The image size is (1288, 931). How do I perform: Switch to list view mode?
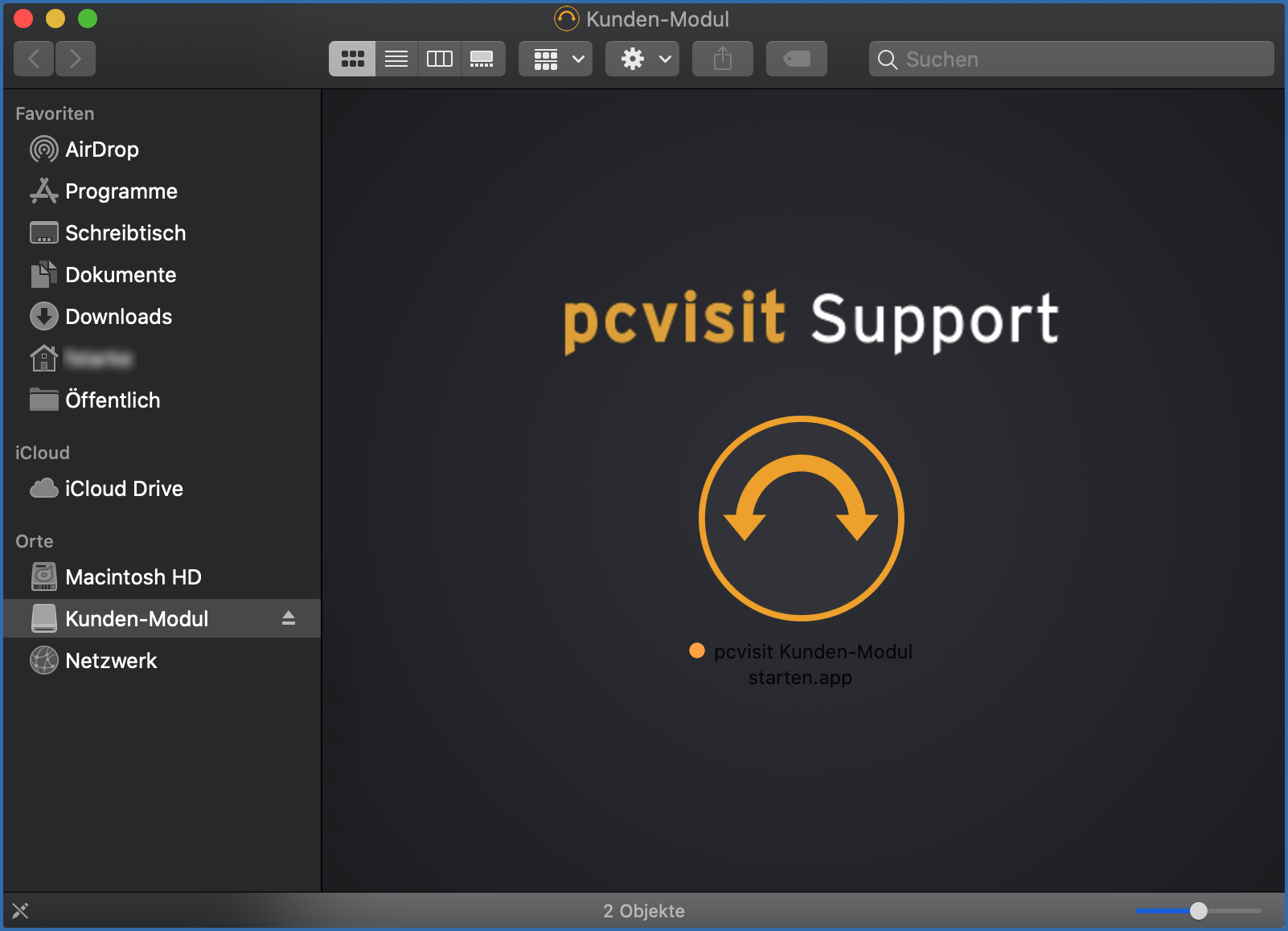tap(396, 59)
